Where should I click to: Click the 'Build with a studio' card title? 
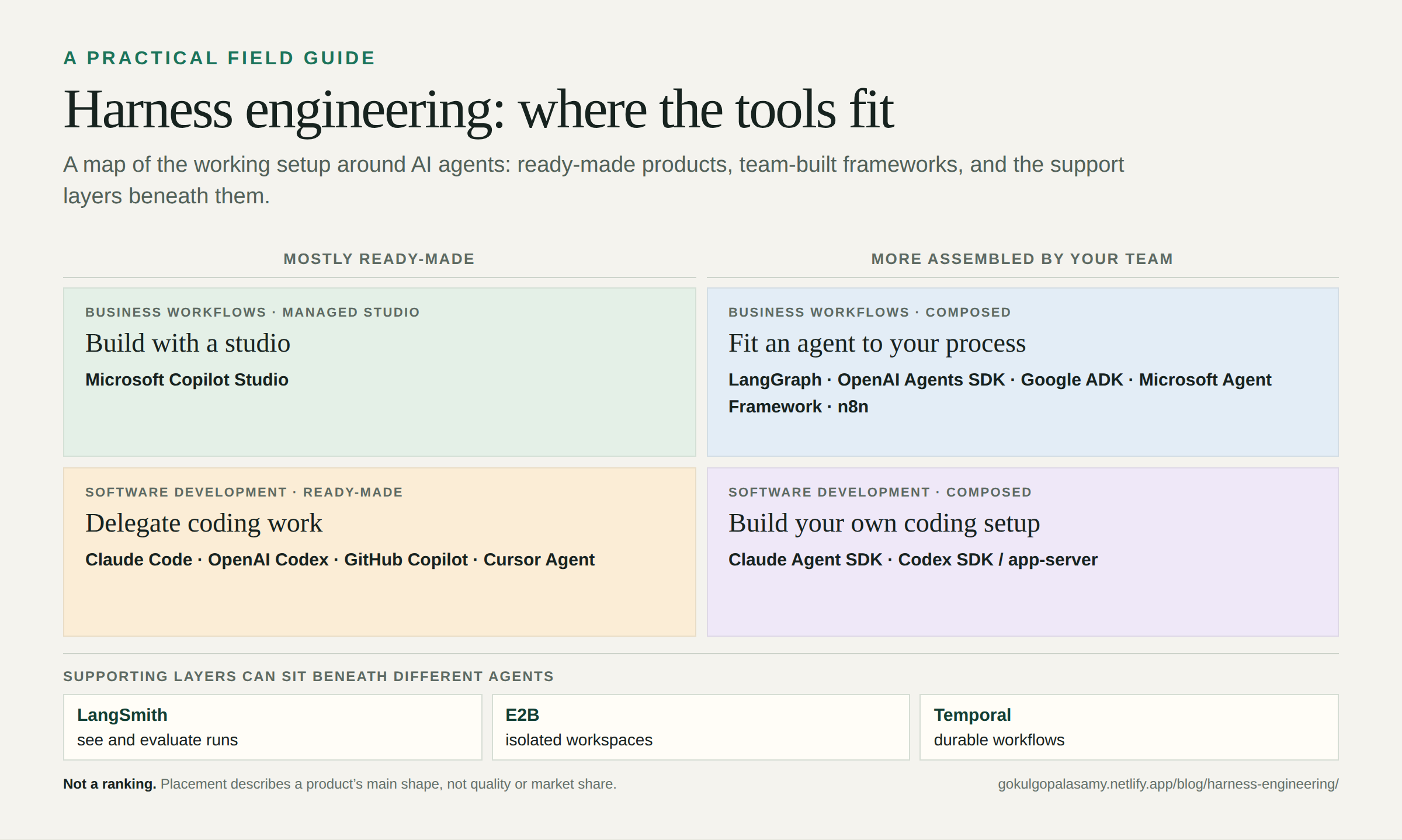[x=188, y=343]
